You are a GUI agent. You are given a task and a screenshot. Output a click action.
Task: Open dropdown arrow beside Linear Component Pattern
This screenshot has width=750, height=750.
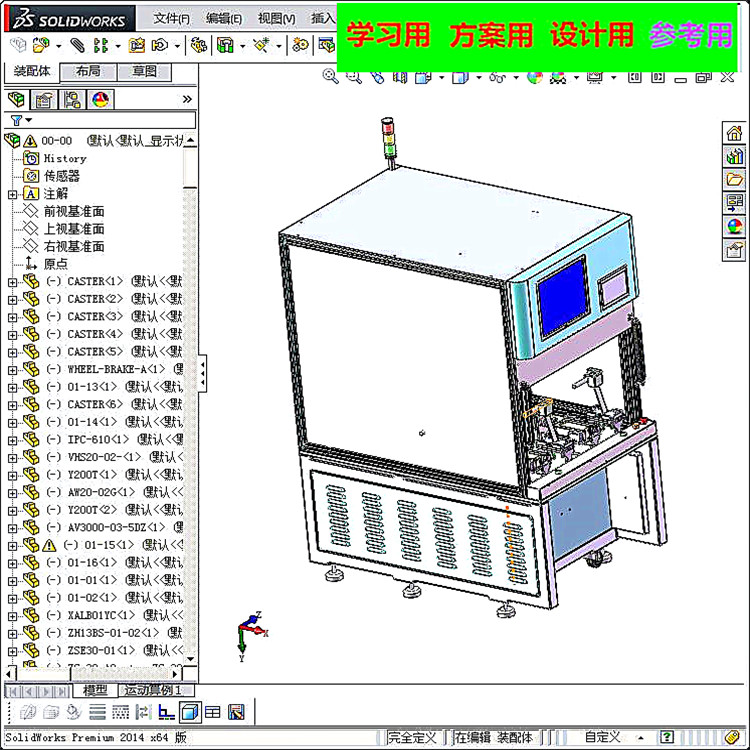pos(118,46)
